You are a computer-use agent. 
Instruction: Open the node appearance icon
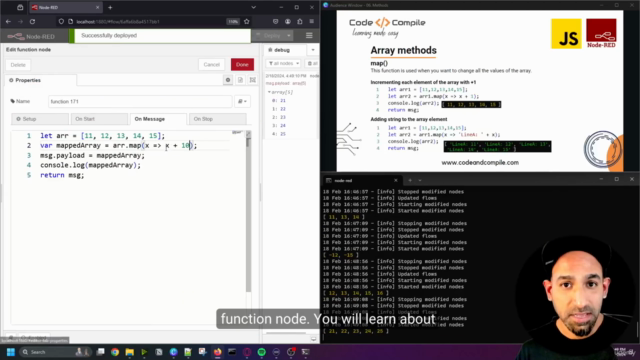[x=253, y=80]
